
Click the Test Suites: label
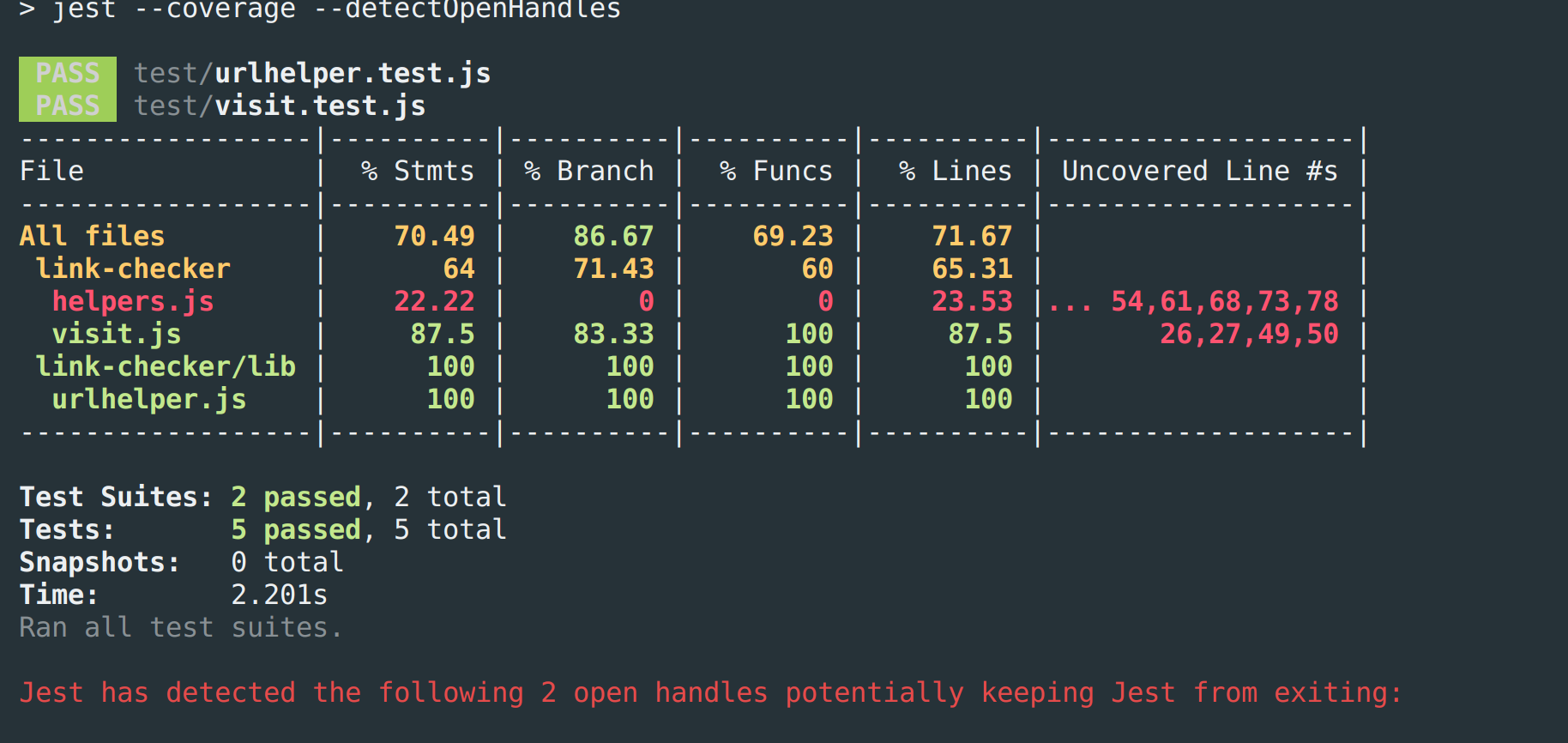(116, 497)
